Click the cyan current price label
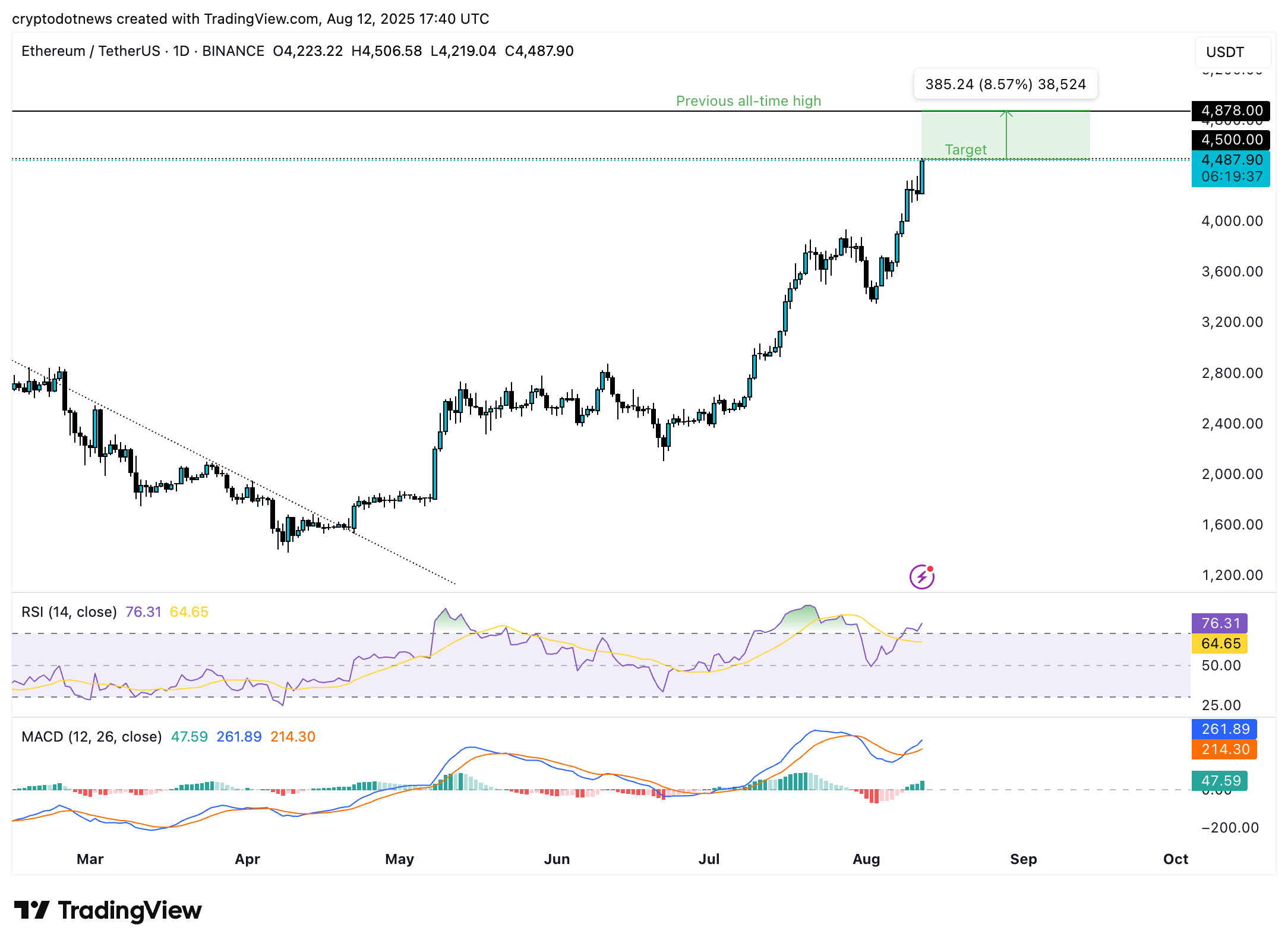The height and width of the screenshot is (946, 1288). click(1230, 160)
